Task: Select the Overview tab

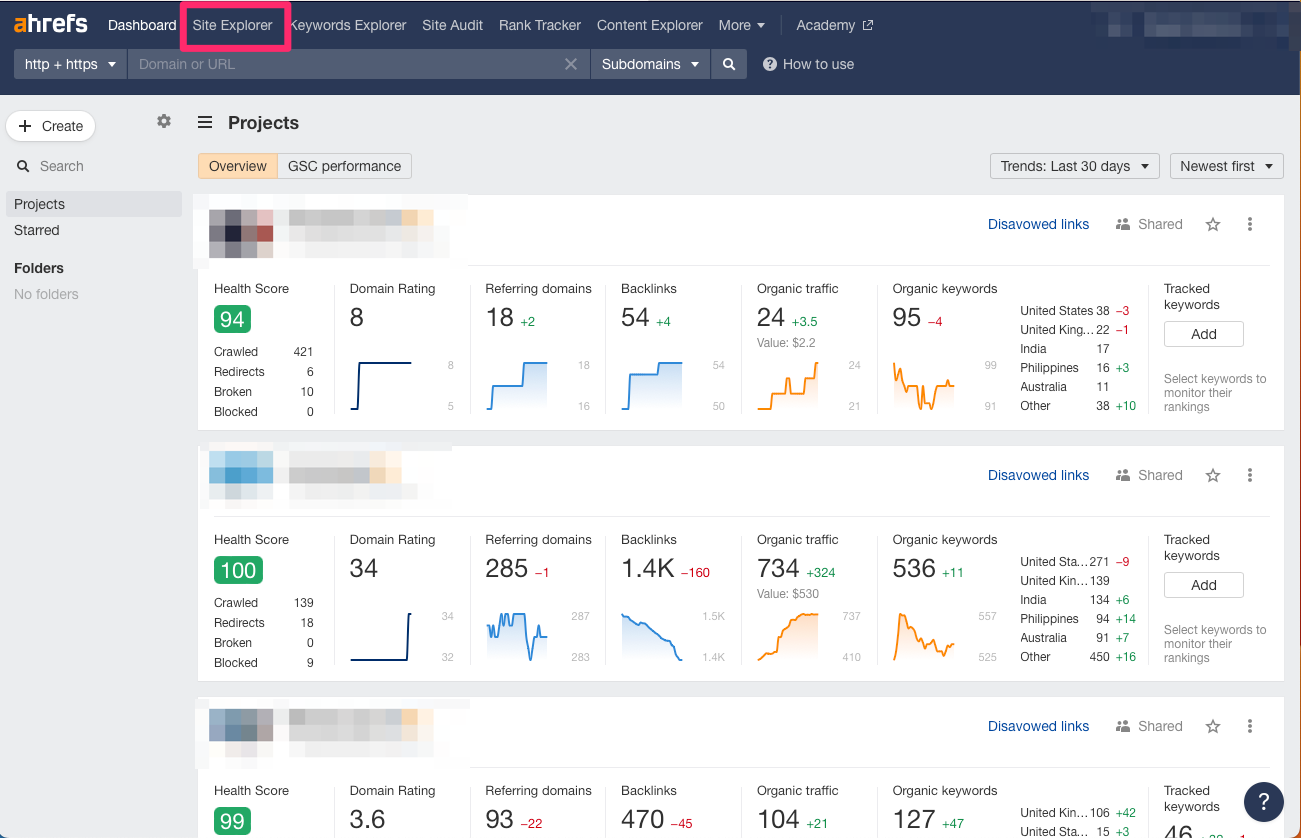Action: (x=238, y=166)
